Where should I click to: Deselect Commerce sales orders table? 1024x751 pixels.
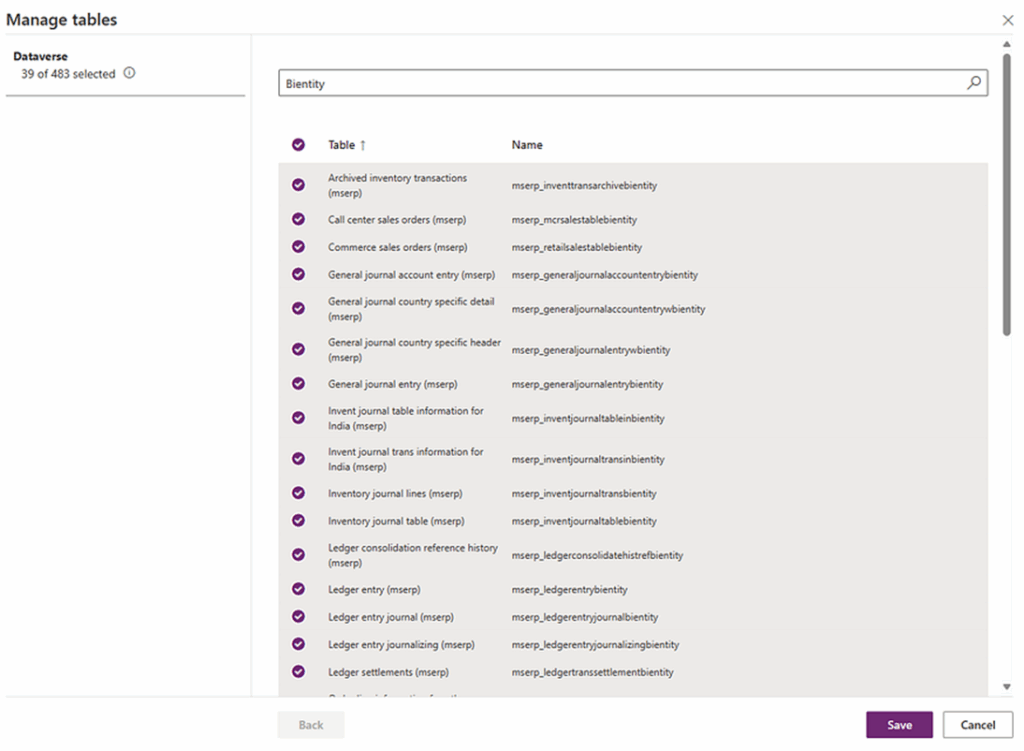(298, 247)
